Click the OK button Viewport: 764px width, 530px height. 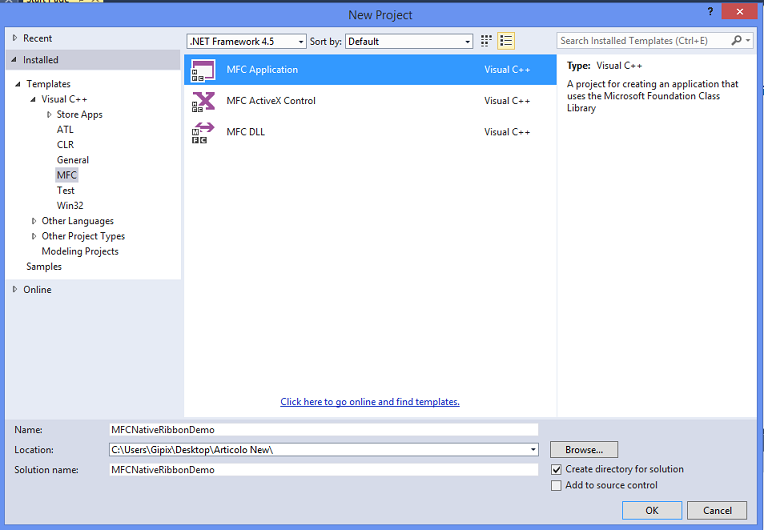(652, 510)
